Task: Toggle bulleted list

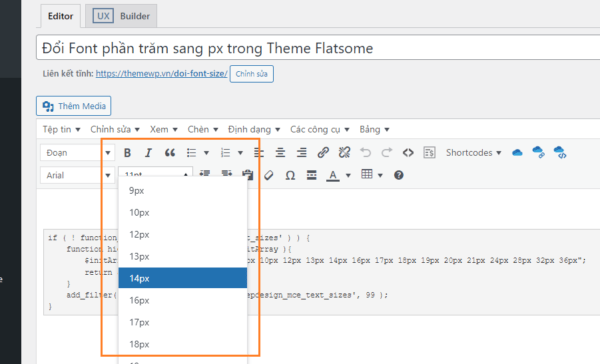Action: click(191, 153)
